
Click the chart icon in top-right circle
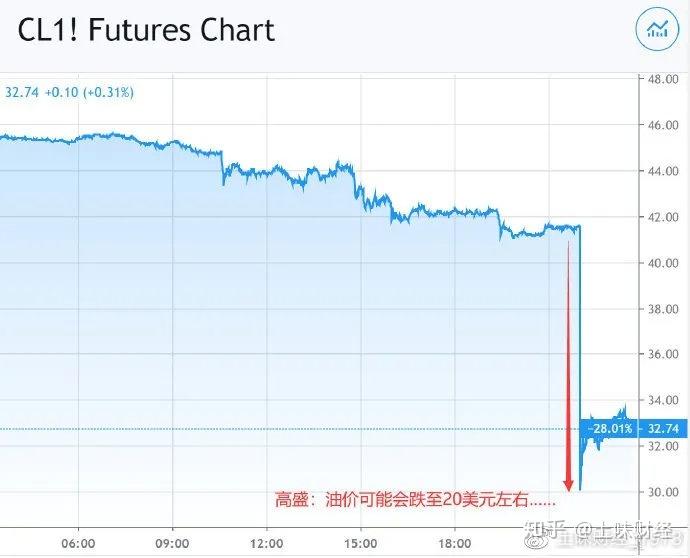click(657, 30)
